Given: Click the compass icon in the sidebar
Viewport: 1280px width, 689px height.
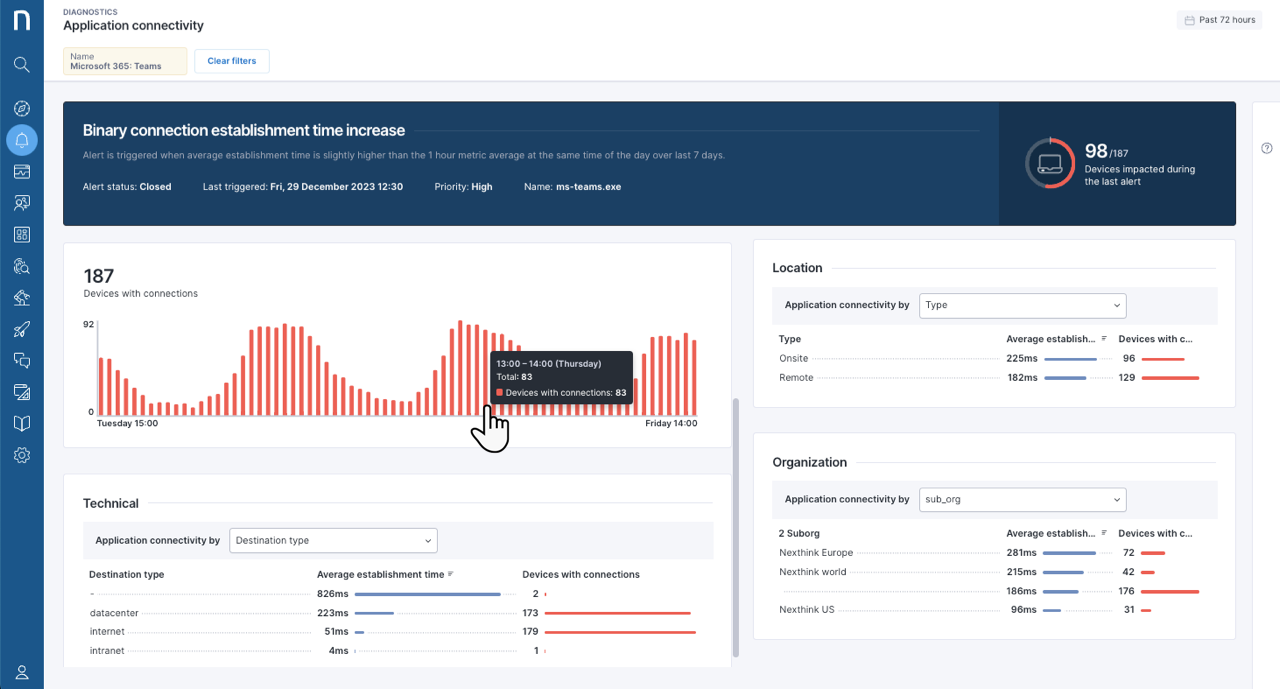Looking at the screenshot, I should click(x=21, y=108).
